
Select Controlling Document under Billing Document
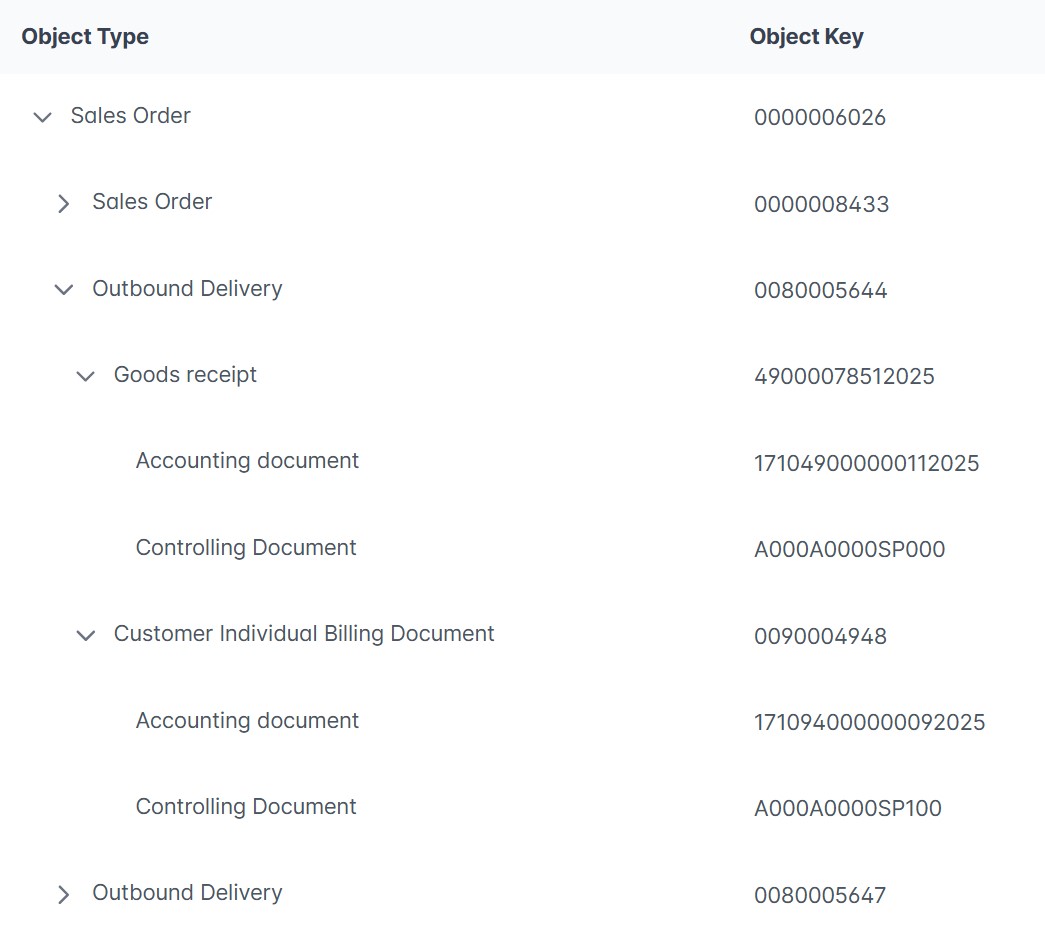pyautogui.click(x=246, y=807)
